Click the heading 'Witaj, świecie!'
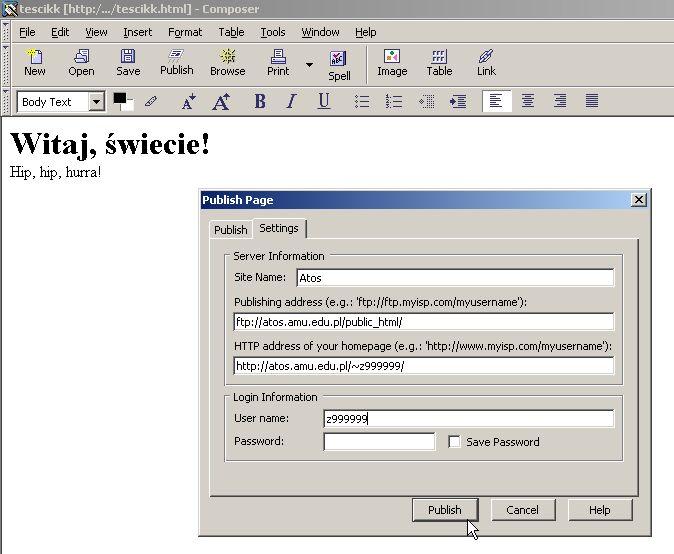 110,144
